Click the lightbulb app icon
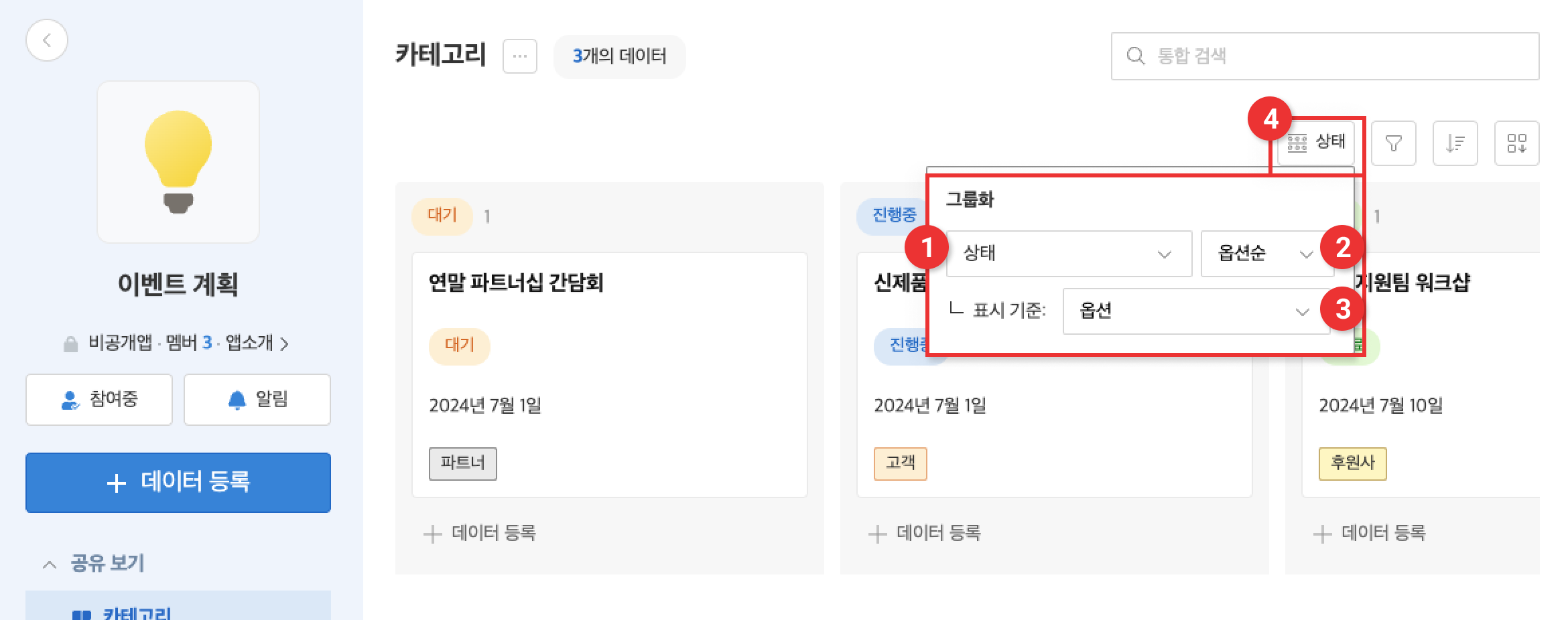Viewport: 1568px width, 620px height. click(178, 162)
